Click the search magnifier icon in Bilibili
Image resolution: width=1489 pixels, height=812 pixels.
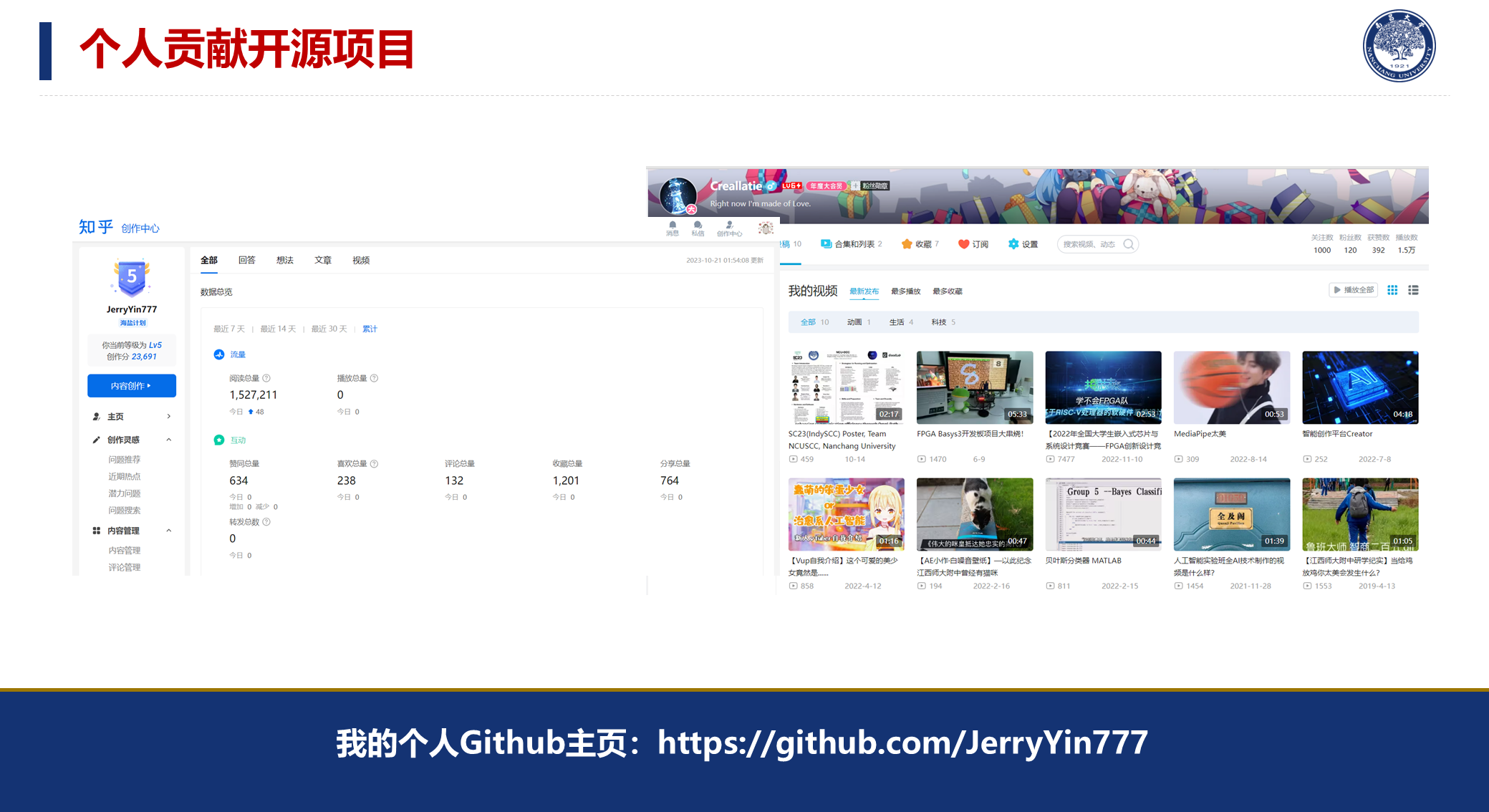1129,244
